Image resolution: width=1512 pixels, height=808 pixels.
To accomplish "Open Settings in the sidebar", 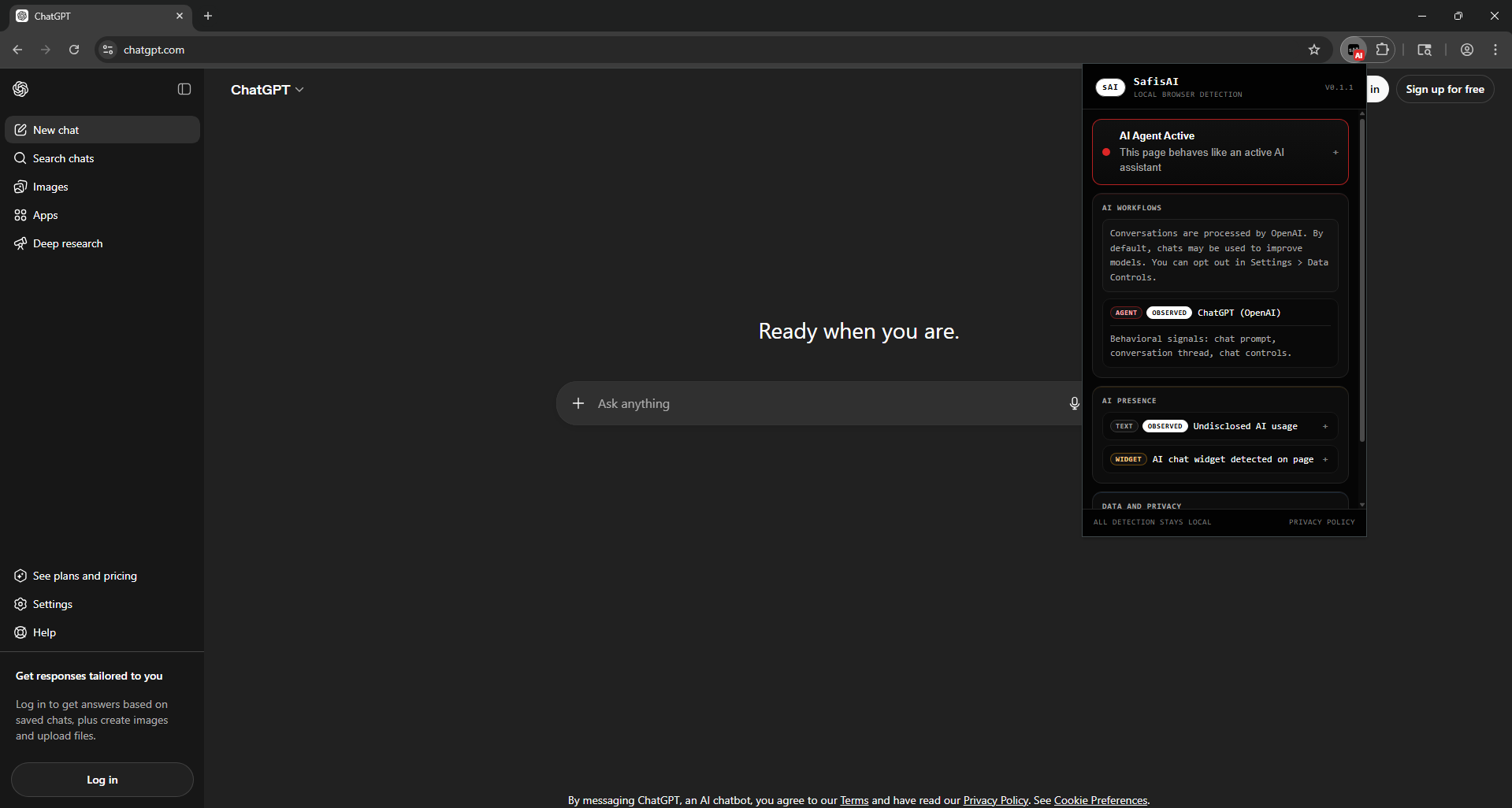I will 102,604.
